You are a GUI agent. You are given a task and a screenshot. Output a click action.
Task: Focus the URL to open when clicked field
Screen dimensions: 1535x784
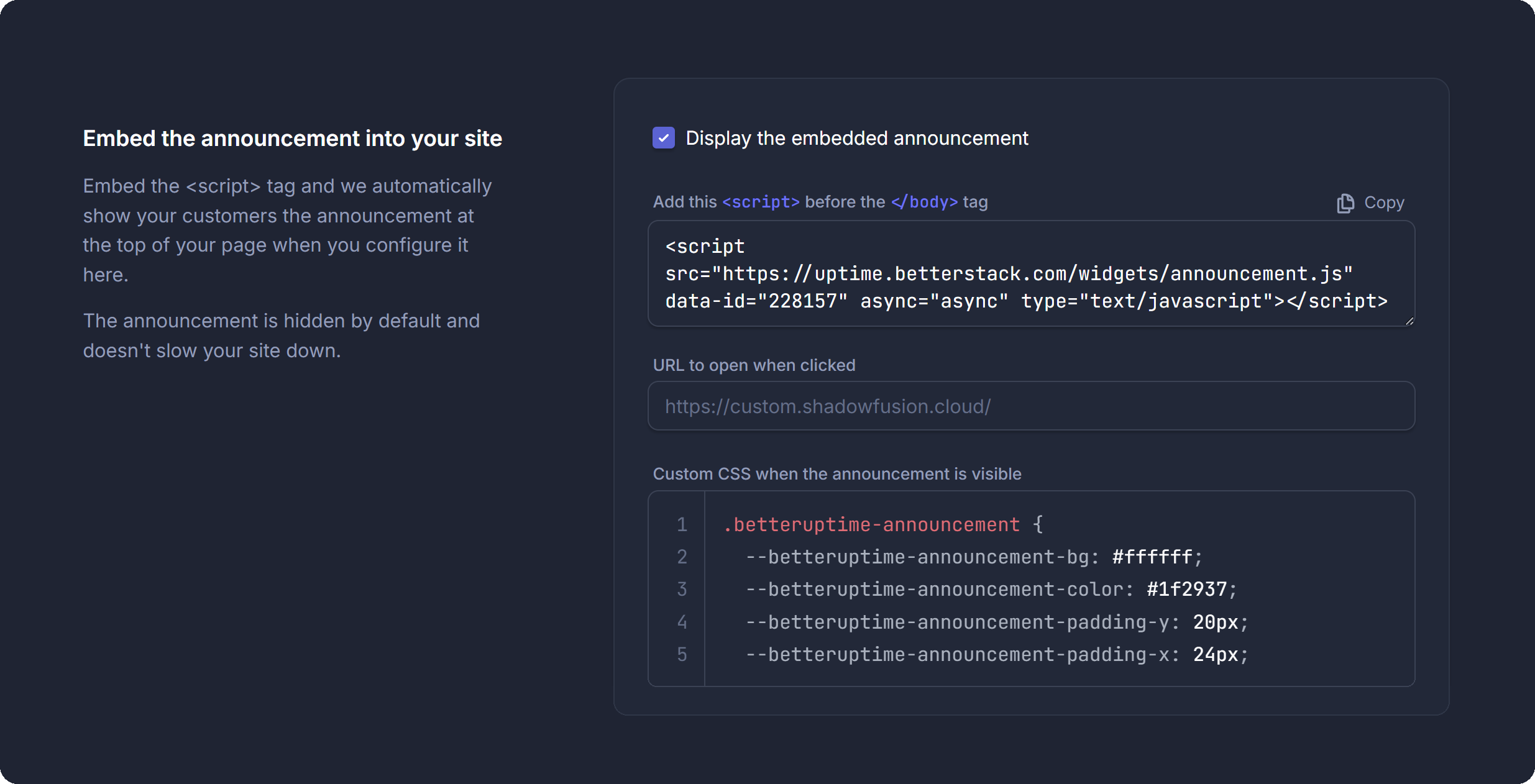click(x=1031, y=406)
